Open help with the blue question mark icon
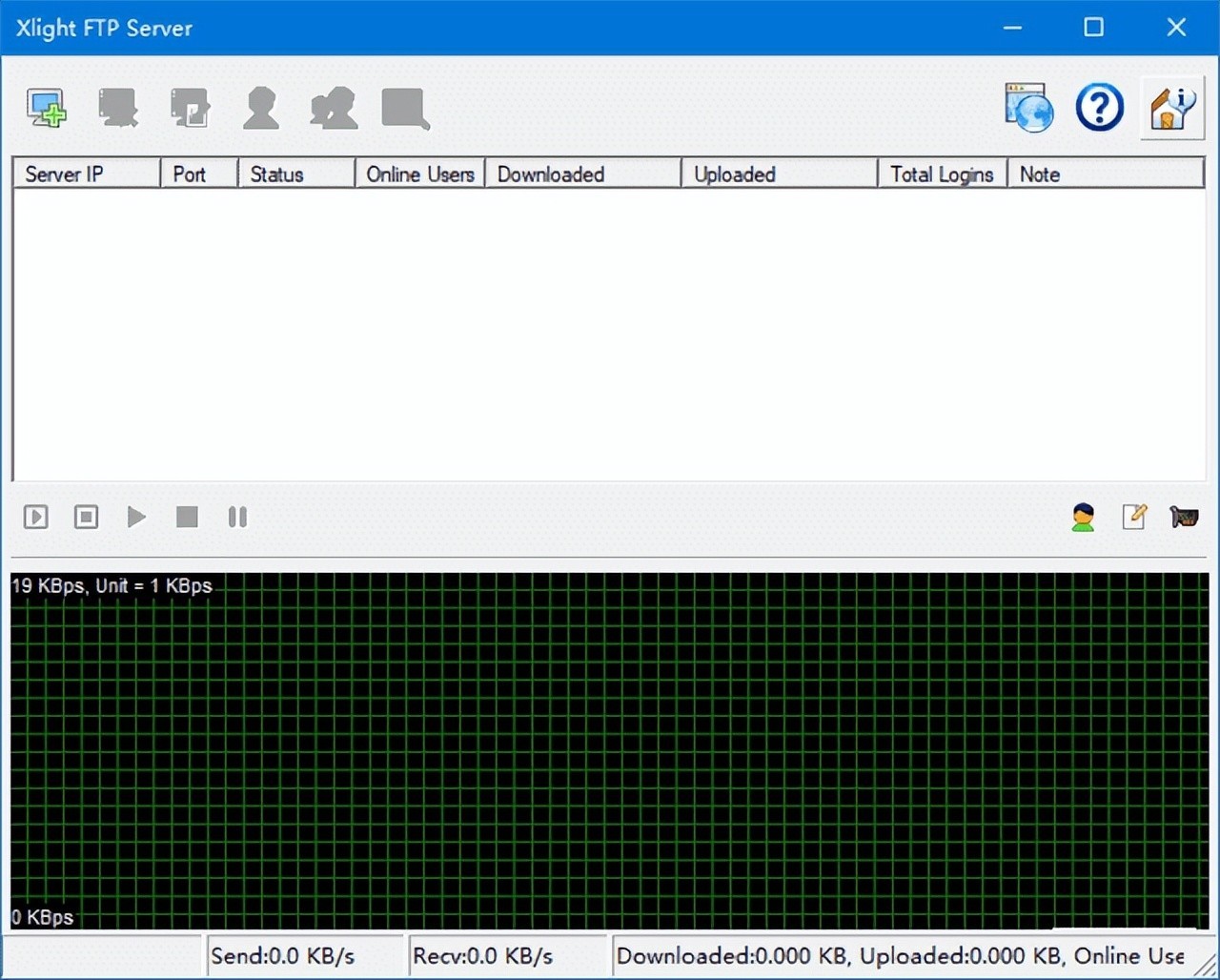The image size is (1220, 980). pyautogui.click(x=1099, y=108)
